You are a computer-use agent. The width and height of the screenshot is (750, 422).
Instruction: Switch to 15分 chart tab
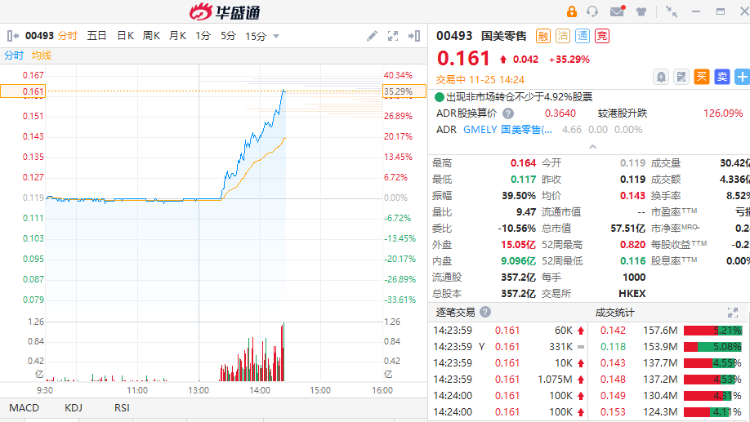255,36
